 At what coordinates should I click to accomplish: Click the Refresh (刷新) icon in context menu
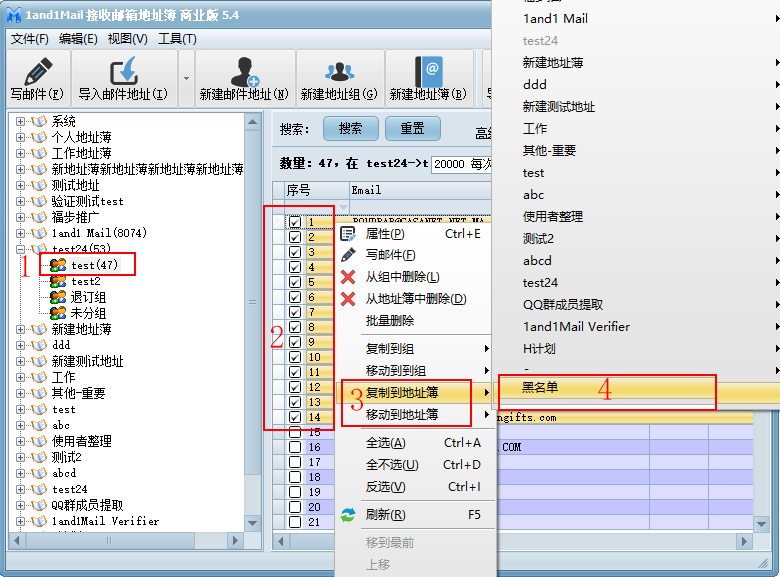coord(348,515)
